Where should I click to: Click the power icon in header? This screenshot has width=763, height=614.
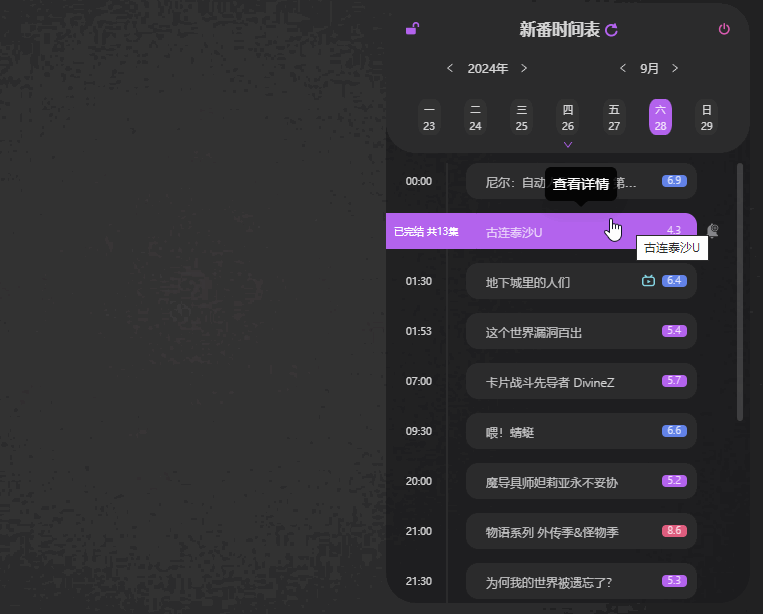[x=724, y=29]
